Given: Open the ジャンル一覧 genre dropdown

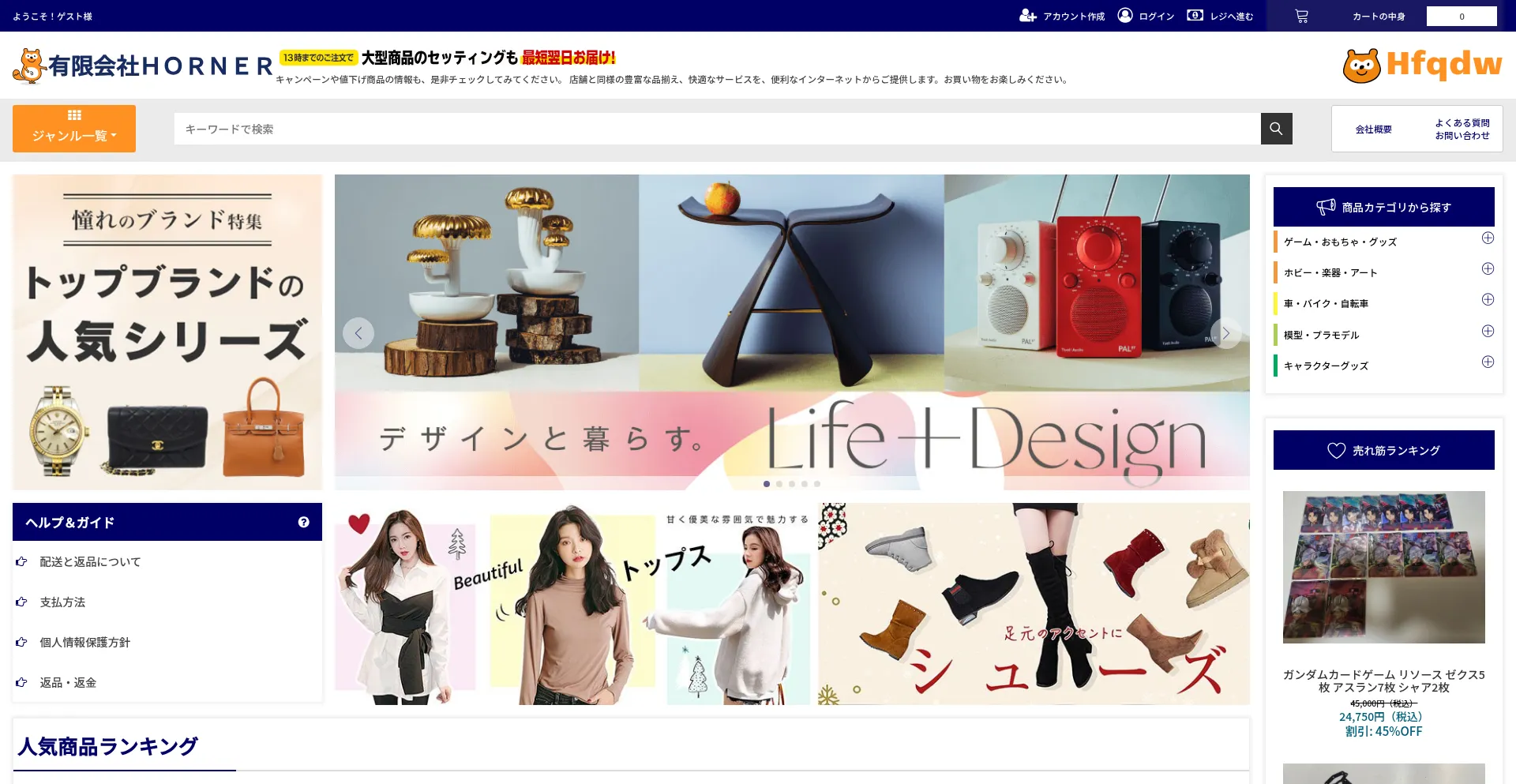Looking at the screenshot, I should pyautogui.click(x=74, y=129).
